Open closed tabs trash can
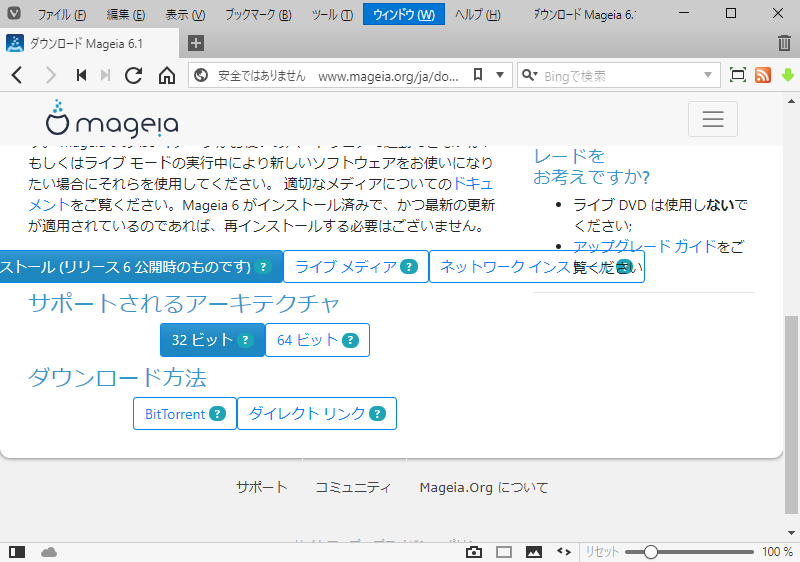Image resolution: width=800 pixels, height=562 pixels. pyautogui.click(x=784, y=43)
